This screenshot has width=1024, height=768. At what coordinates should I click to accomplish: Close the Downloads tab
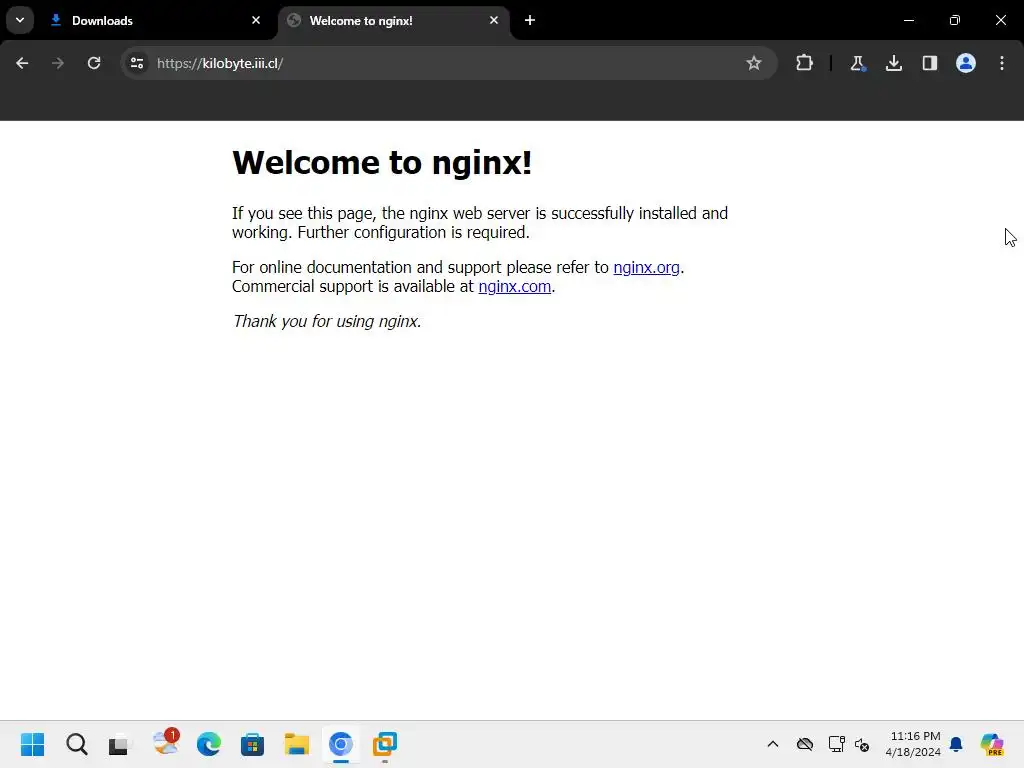point(256,20)
